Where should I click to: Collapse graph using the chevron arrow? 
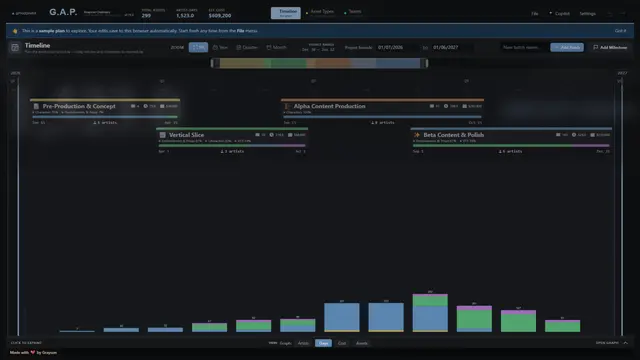[625, 343]
